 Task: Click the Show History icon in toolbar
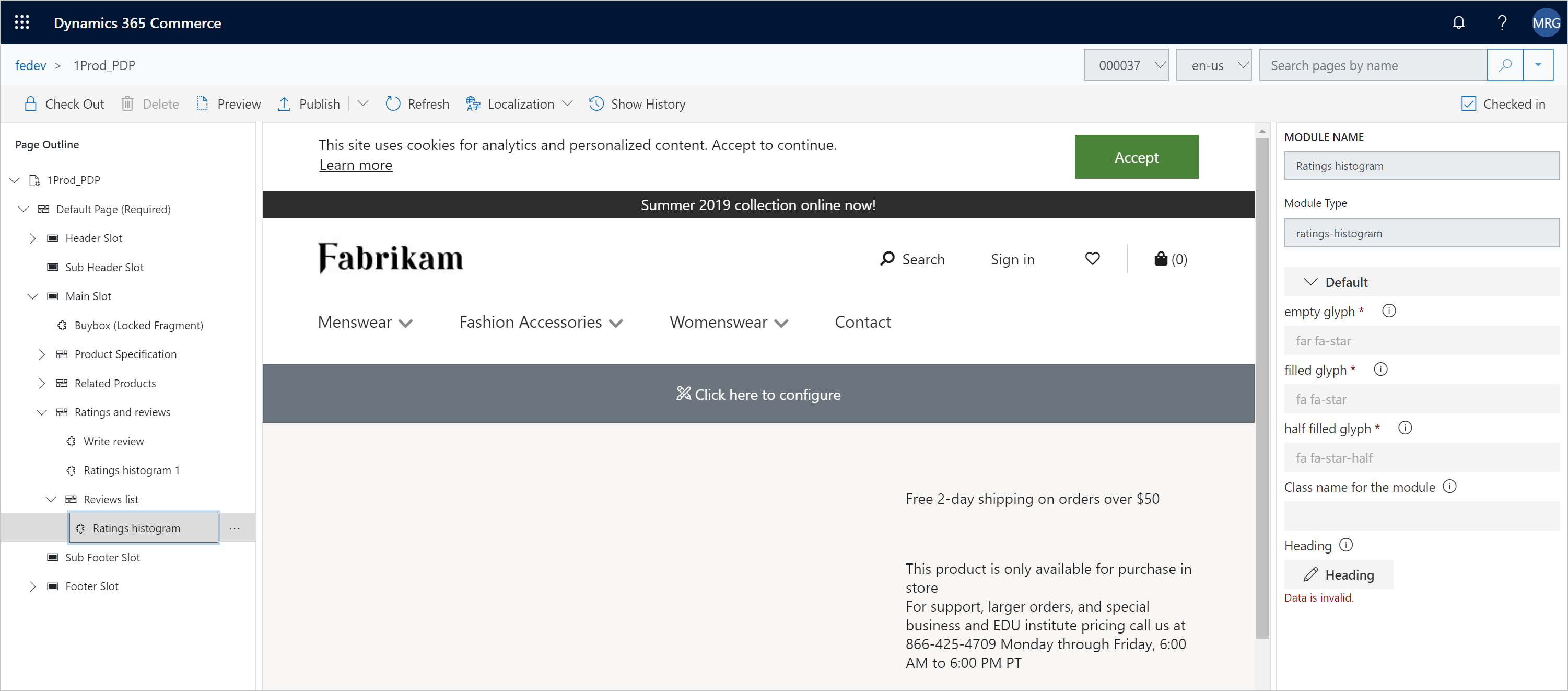(x=597, y=103)
